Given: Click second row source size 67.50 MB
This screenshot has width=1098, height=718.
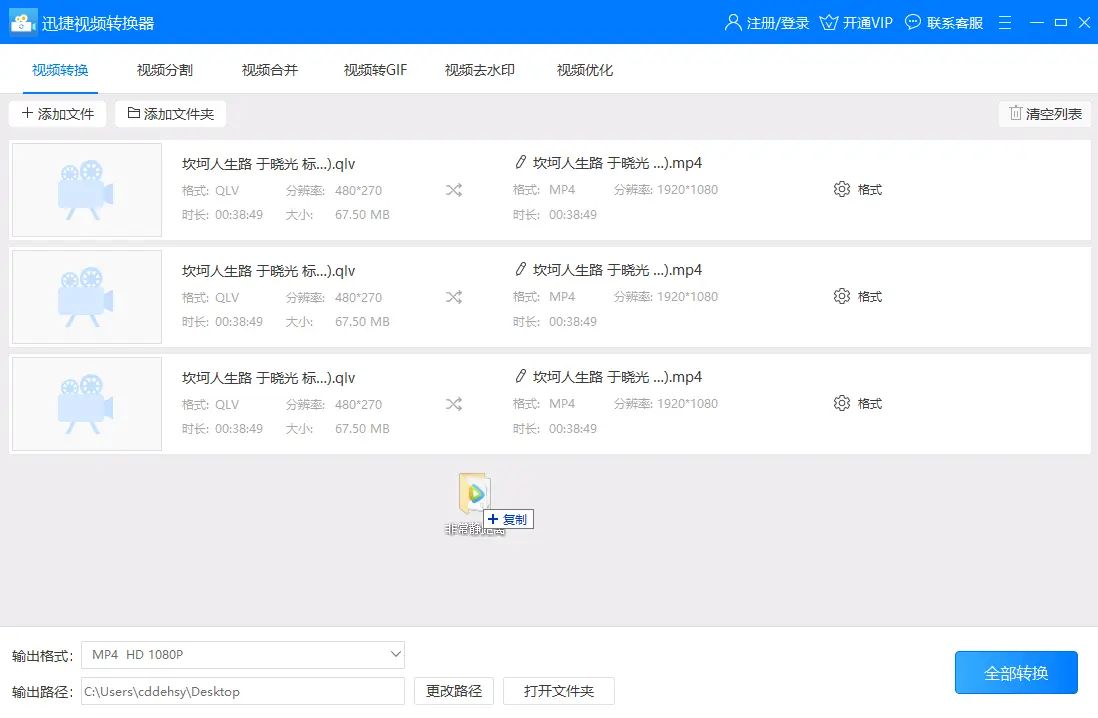Looking at the screenshot, I should [x=362, y=322].
